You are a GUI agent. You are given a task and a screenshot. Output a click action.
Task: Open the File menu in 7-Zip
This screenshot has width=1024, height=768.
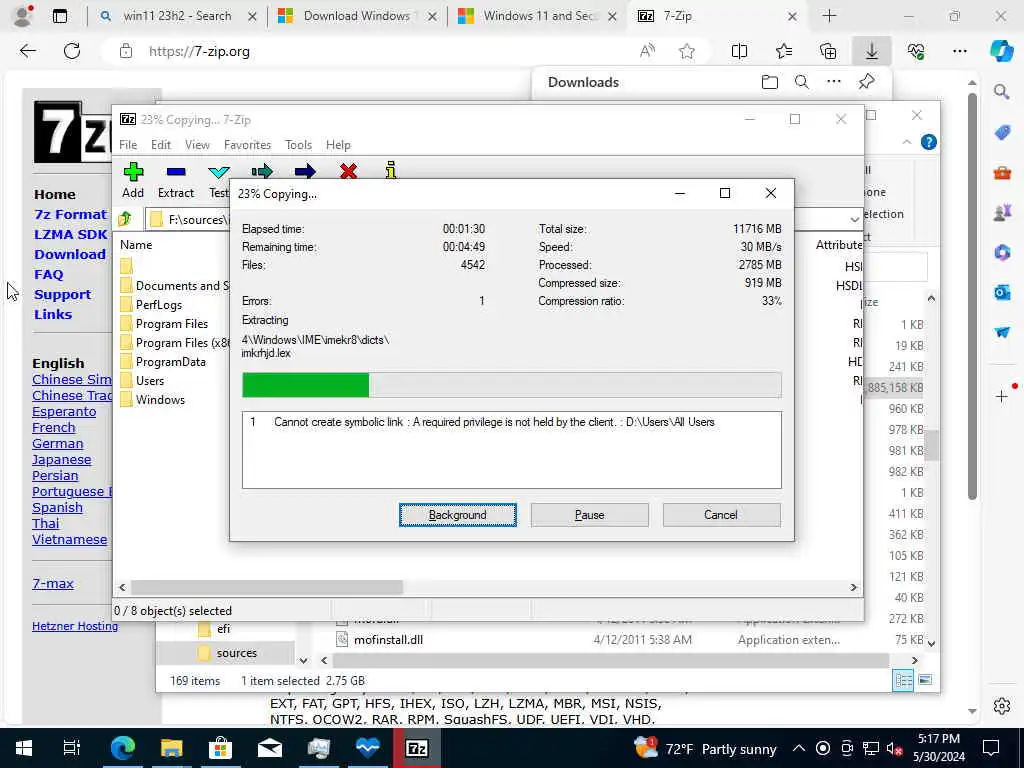tap(128, 144)
